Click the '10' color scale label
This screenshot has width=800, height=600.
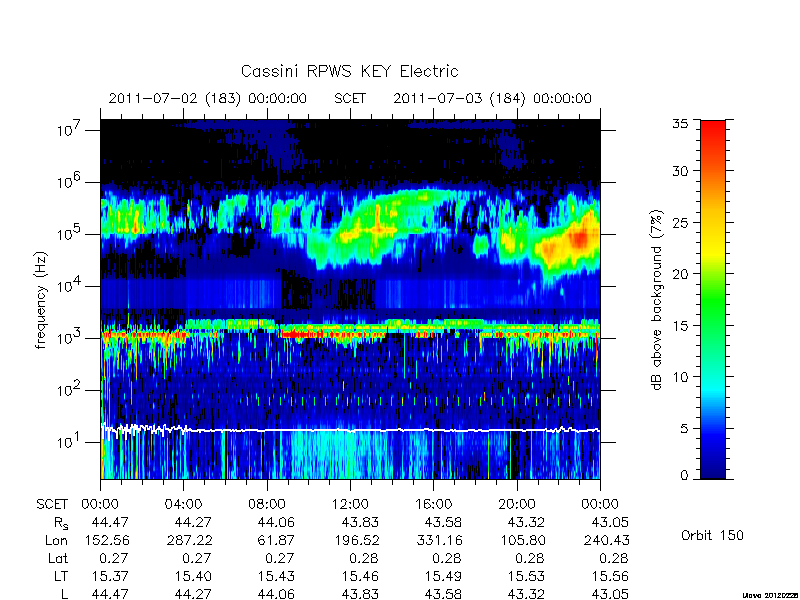coord(680,377)
